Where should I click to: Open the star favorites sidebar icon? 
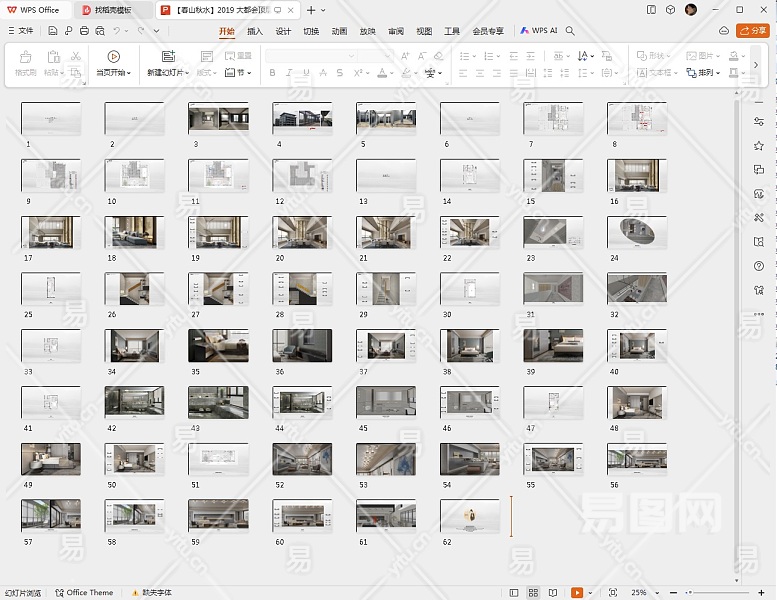tap(759, 145)
